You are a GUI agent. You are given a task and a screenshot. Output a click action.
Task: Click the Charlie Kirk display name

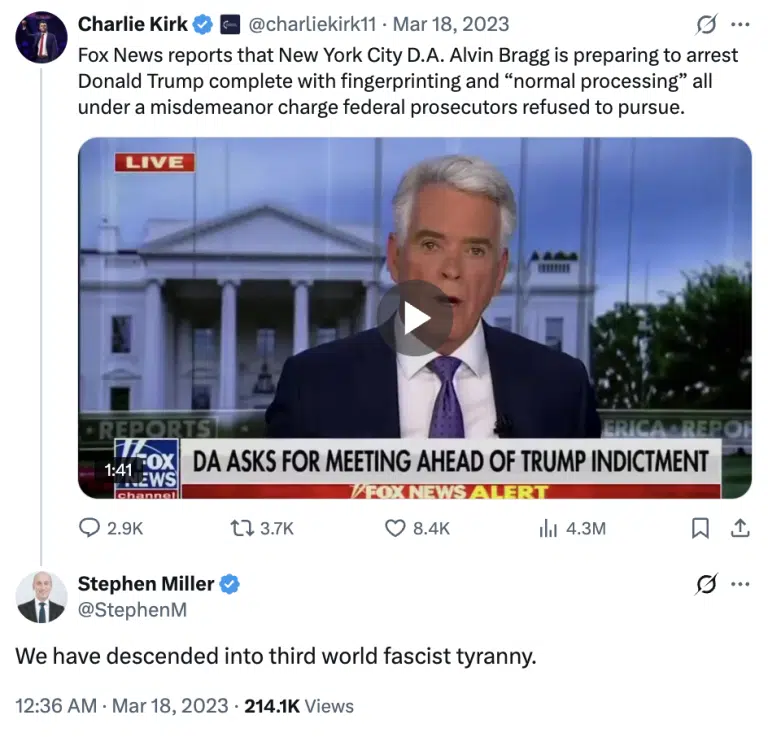pyautogui.click(x=132, y=24)
